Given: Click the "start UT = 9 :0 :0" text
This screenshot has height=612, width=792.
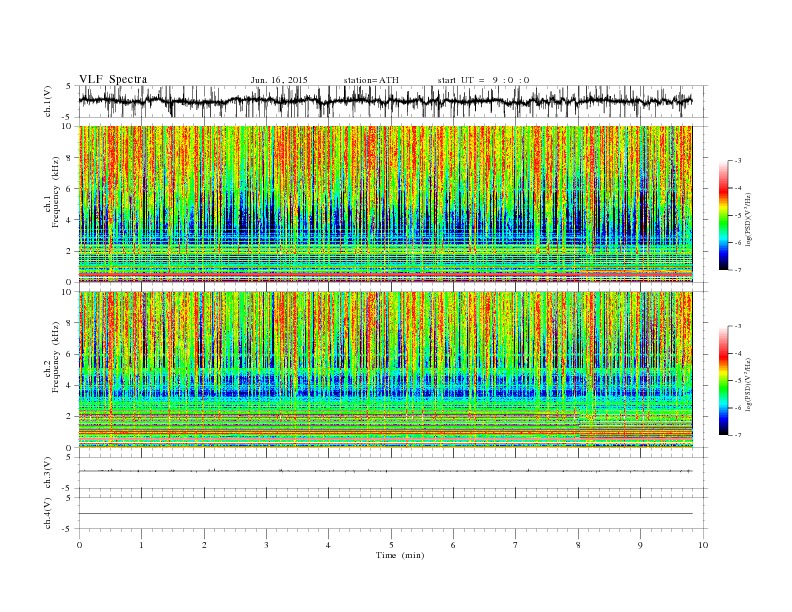Looking at the screenshot, I should 483,80.
